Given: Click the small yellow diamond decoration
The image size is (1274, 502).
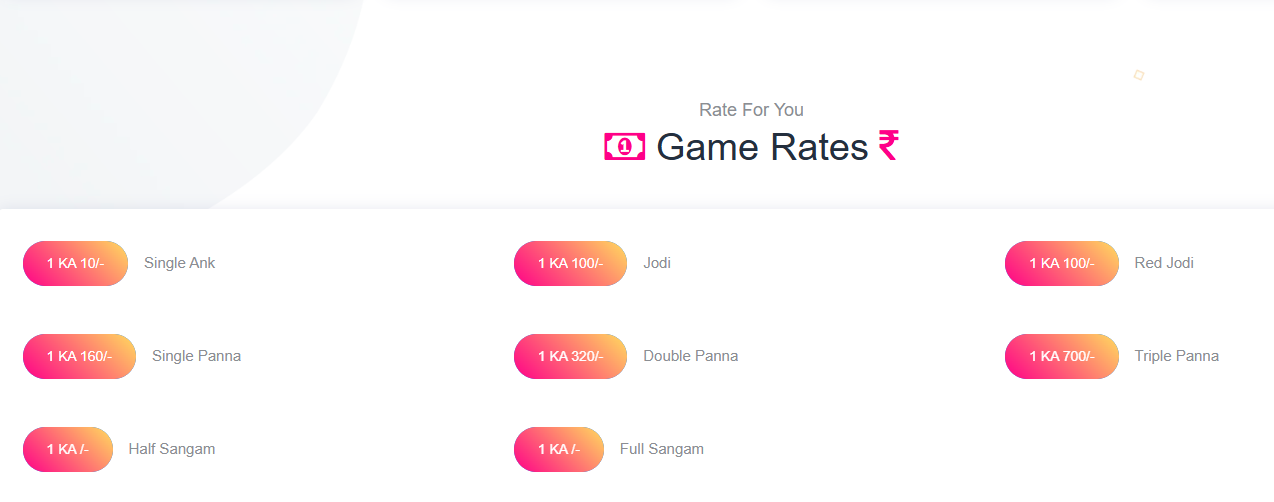Looking at the screenshot, I should (1138, 75).
